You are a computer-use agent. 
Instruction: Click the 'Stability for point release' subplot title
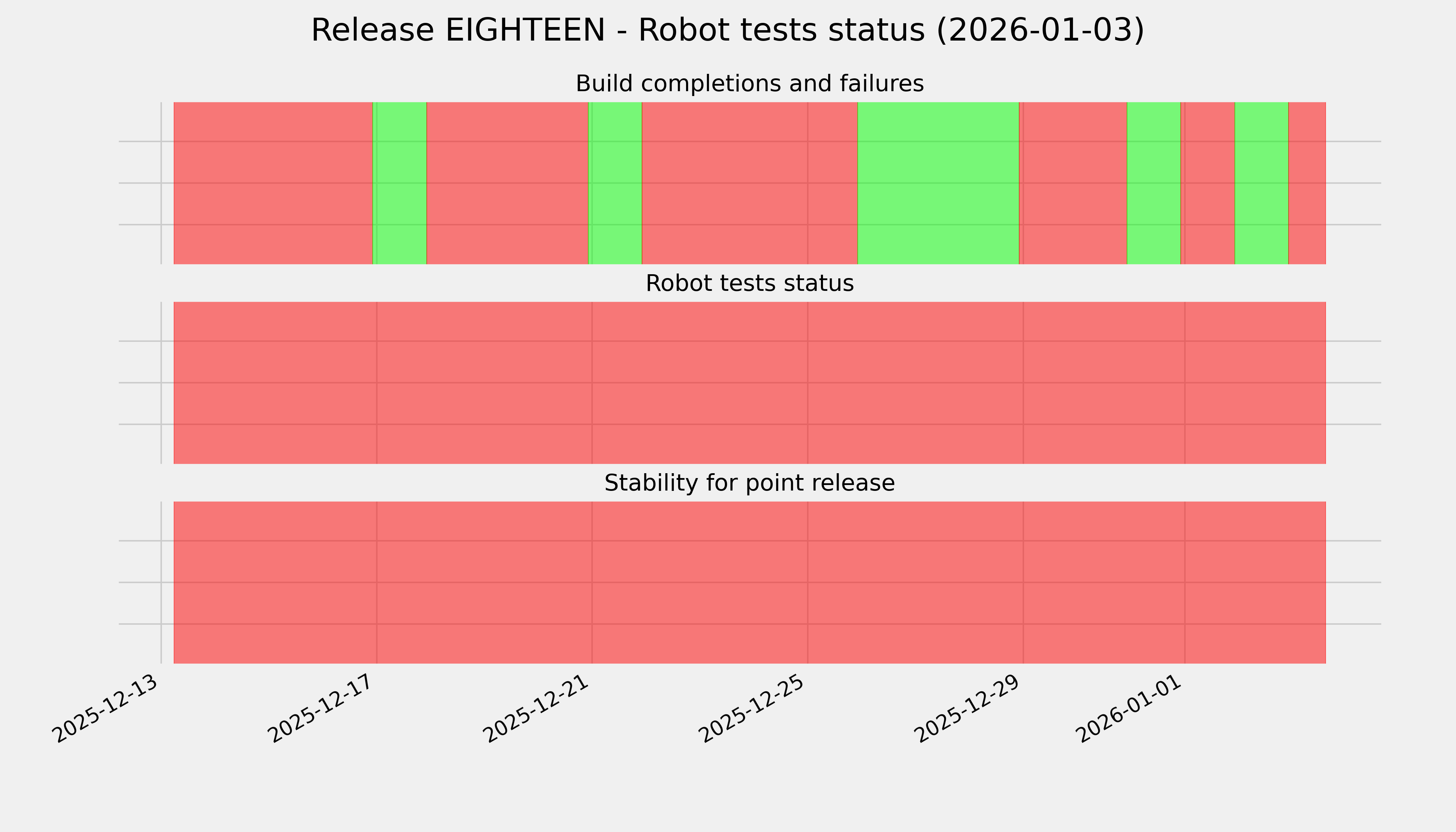click(749, 484)
